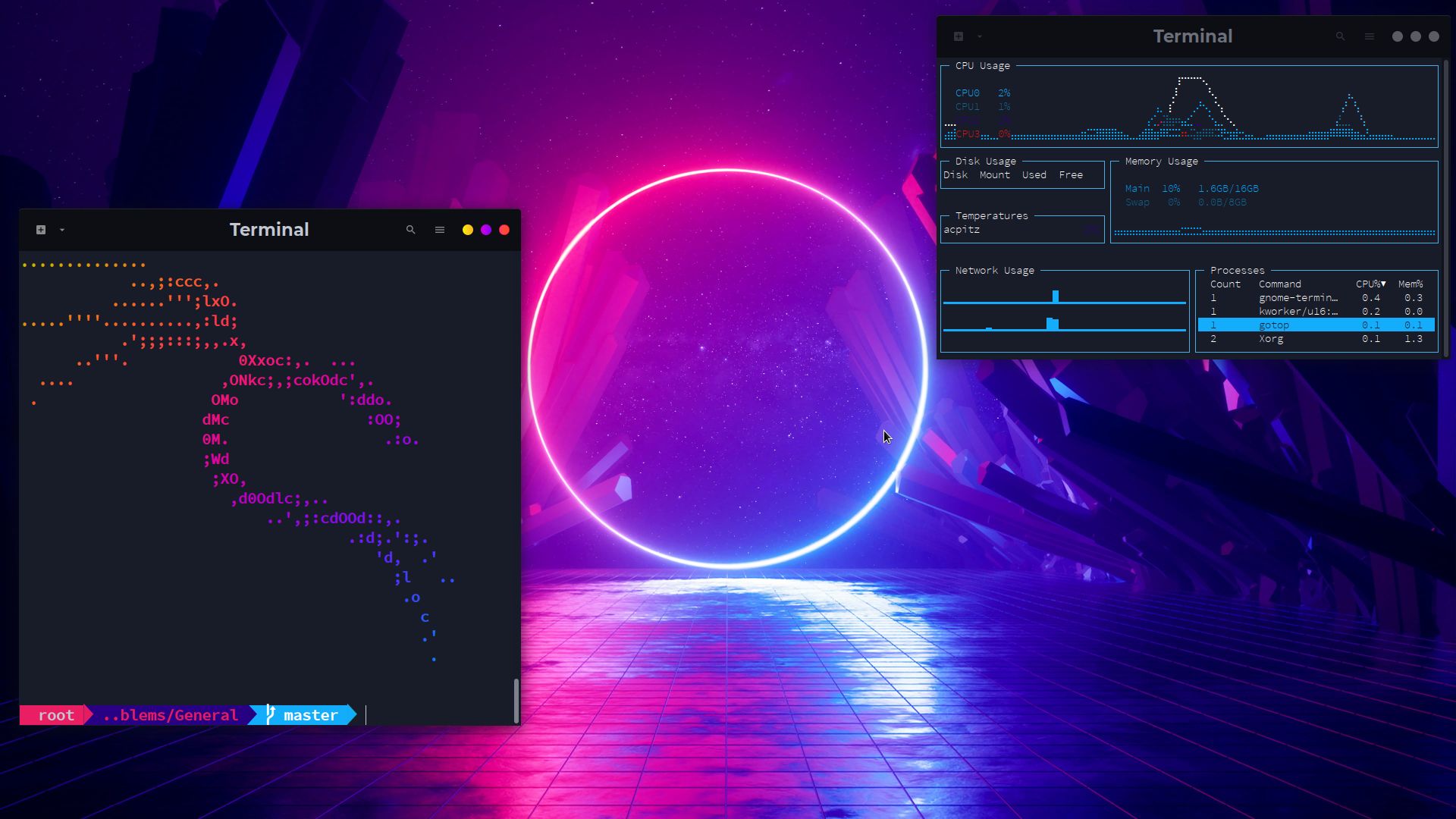The height and width of the screenshot is (819, 1456).
Task: Click the CPU% column header to change sorting
Action: coord(1370,284)
